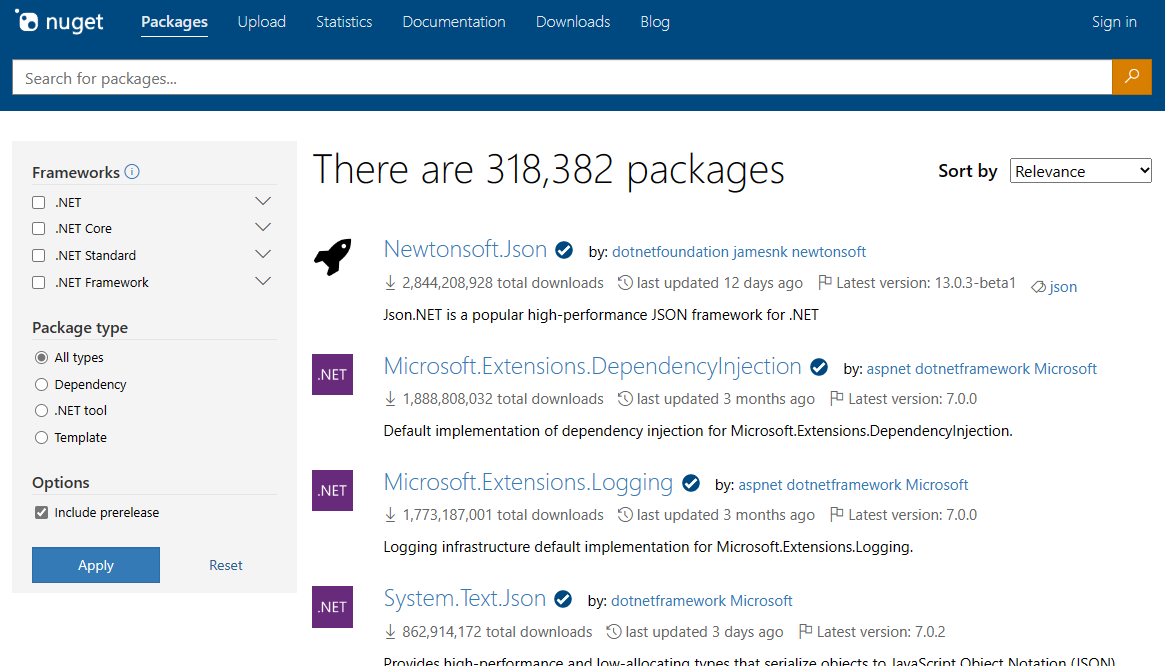Expand the .NET Standard versions chevron

pos(263,254)
